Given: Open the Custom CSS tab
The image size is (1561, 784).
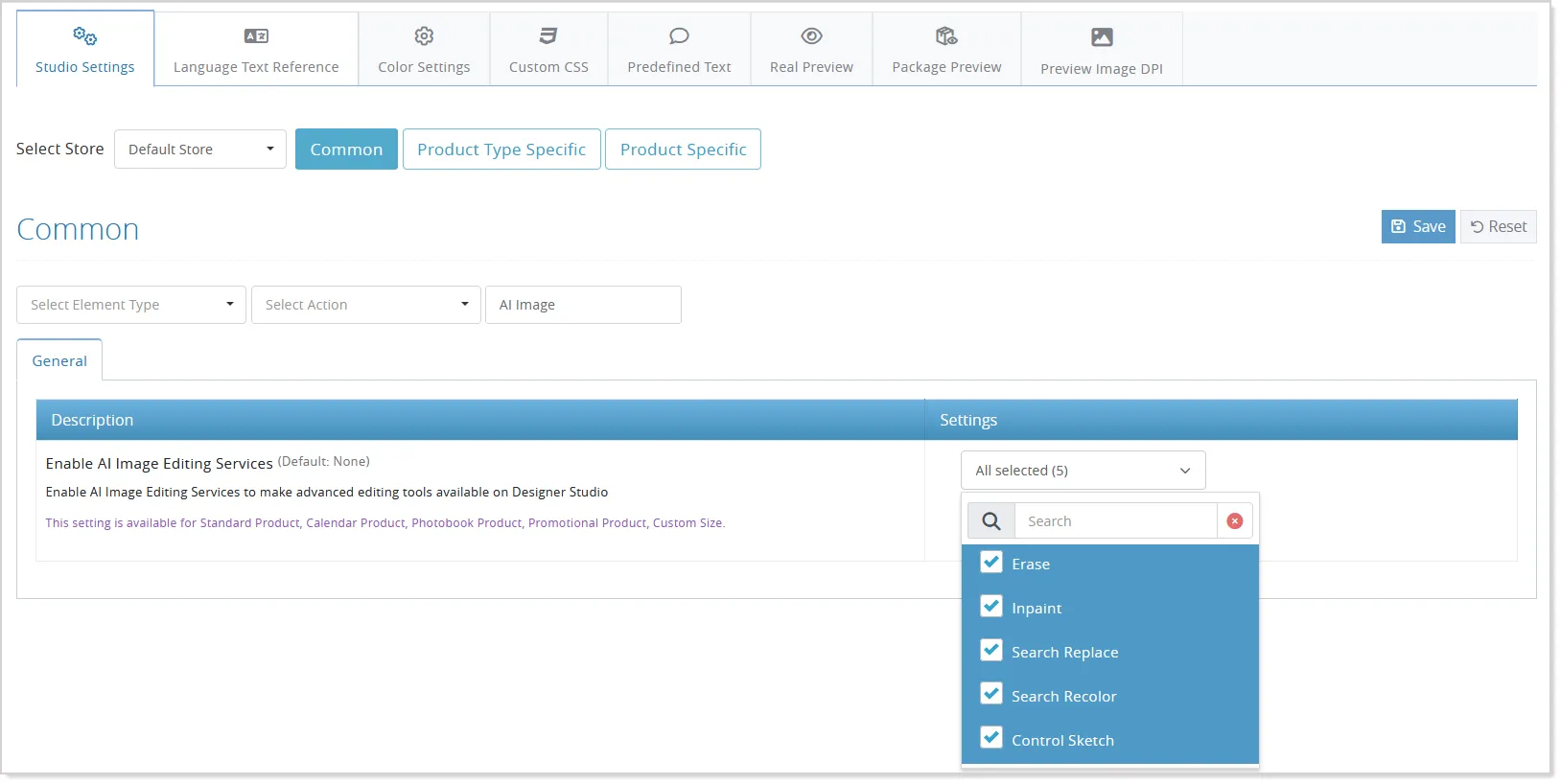Looking at the screenshot, I should (x=548, y=49).
